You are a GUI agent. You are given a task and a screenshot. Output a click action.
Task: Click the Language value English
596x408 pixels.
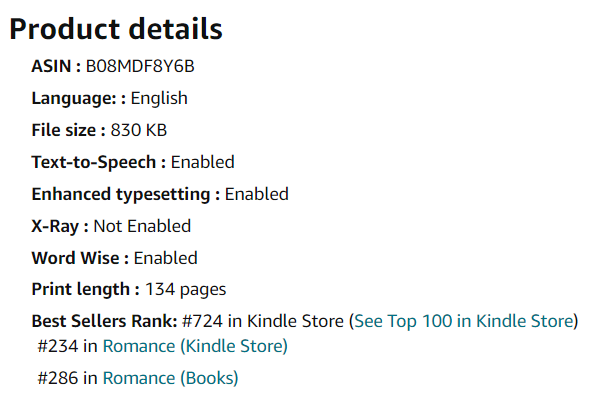(159, 99)
